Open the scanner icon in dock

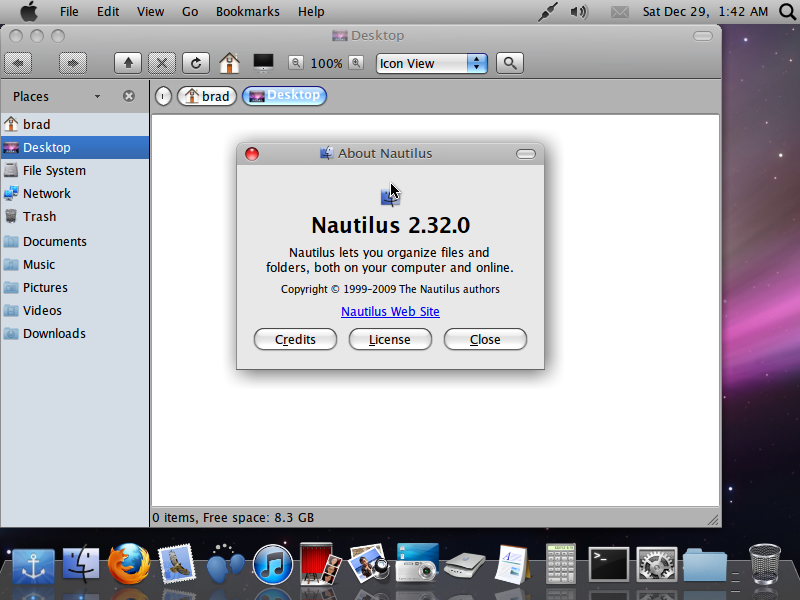464,565
